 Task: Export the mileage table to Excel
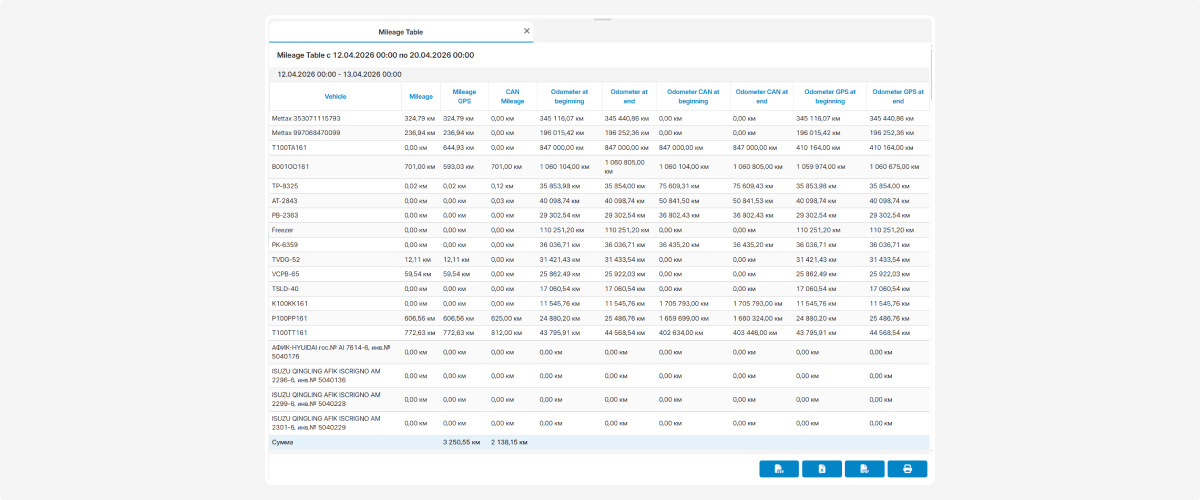[x=822, y=469]
